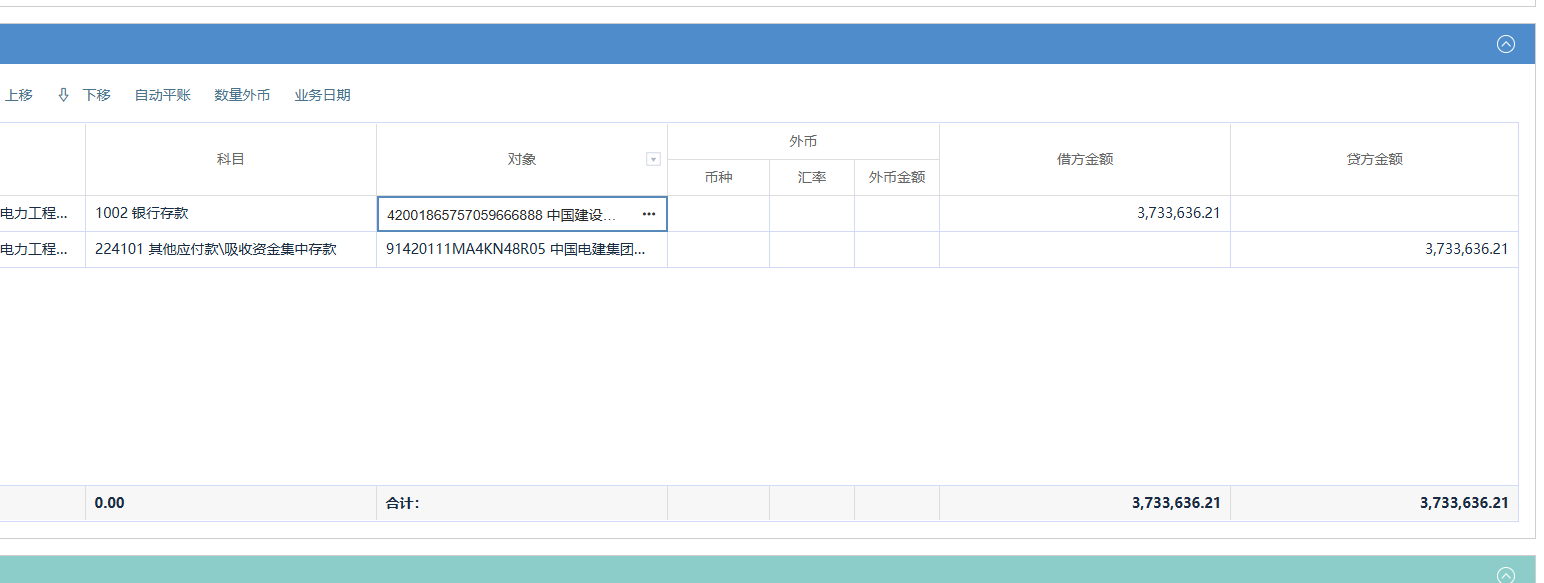Select the 1002 银行存款 subject cell
The height and width of the screenshot is (583, 1544).
tap(231, 213)
